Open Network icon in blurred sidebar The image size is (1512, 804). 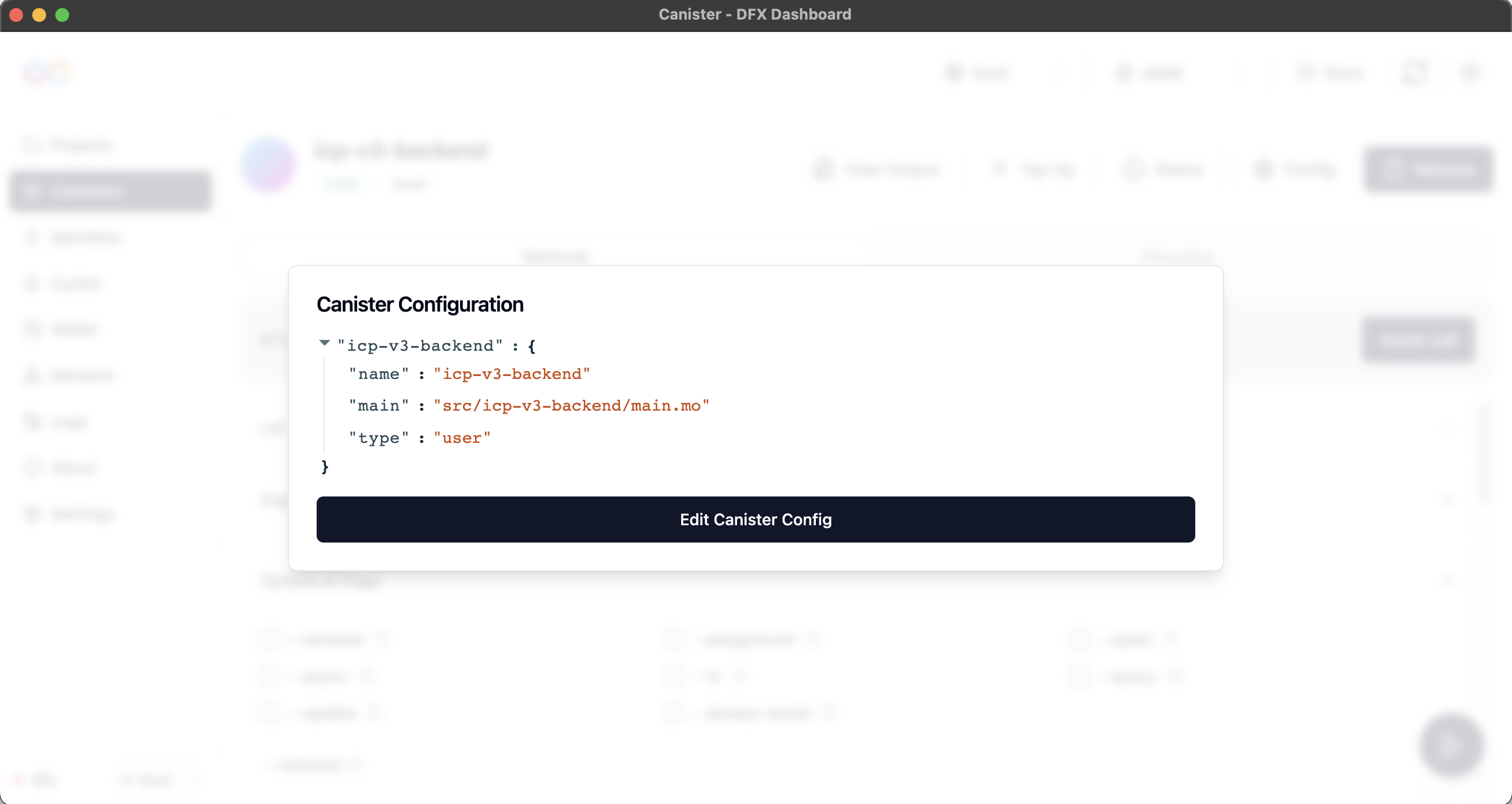(32, 376)
